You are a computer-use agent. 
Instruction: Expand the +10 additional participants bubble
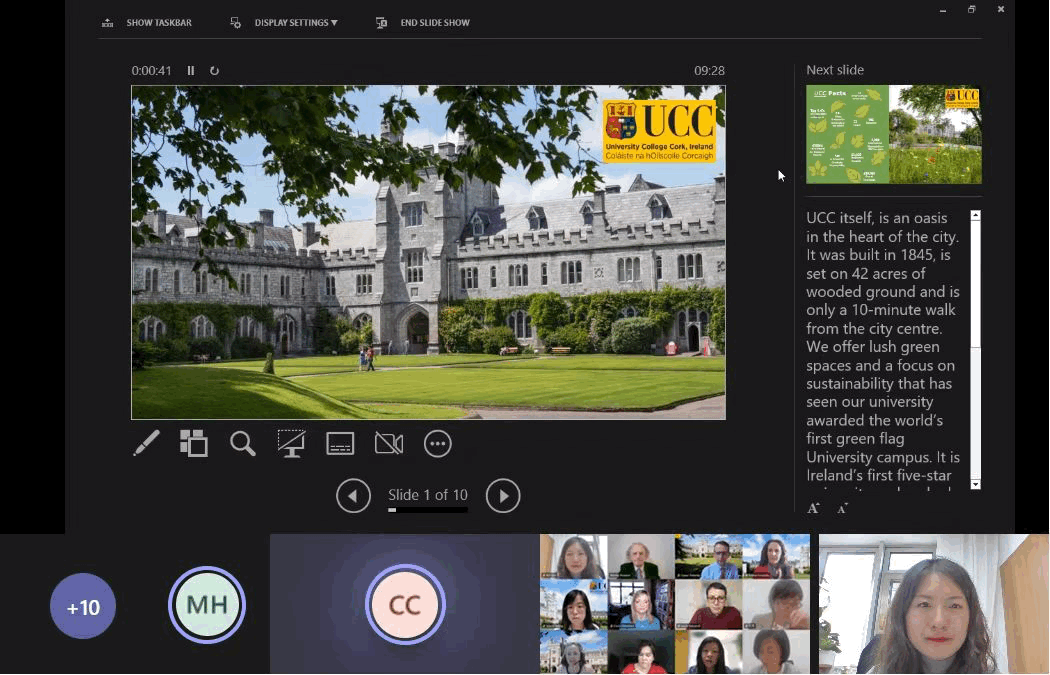[83, 606]
